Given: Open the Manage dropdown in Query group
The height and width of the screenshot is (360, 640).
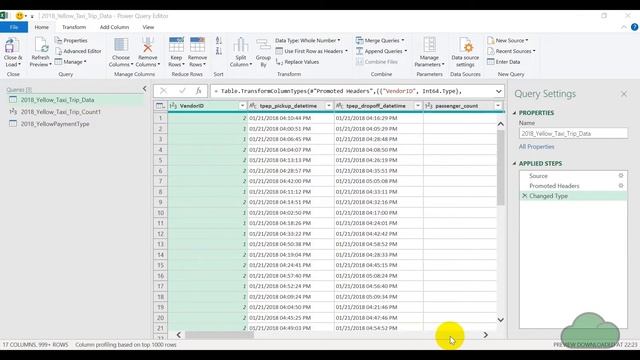Looking at the screenshot, I should pos(70,62).
